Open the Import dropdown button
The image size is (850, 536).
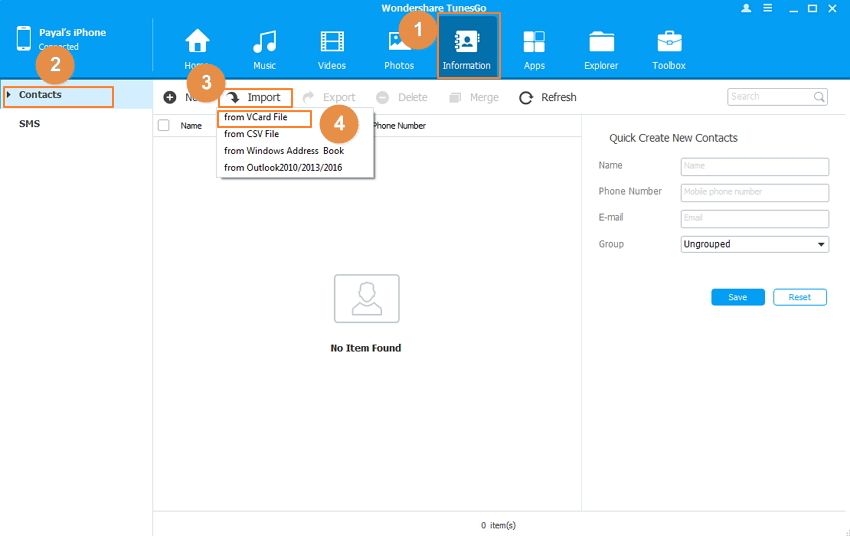click(256, 98)
